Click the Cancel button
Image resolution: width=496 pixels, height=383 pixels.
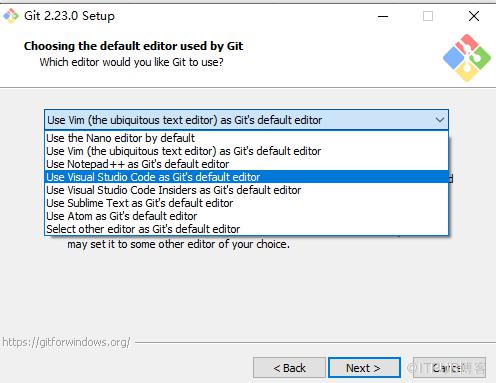[449, 368]
